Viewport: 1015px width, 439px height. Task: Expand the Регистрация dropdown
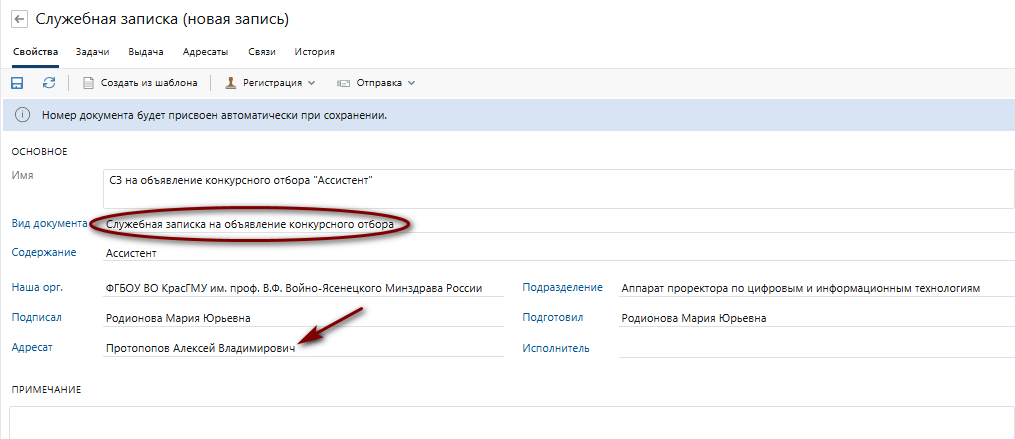coord(270,83)
